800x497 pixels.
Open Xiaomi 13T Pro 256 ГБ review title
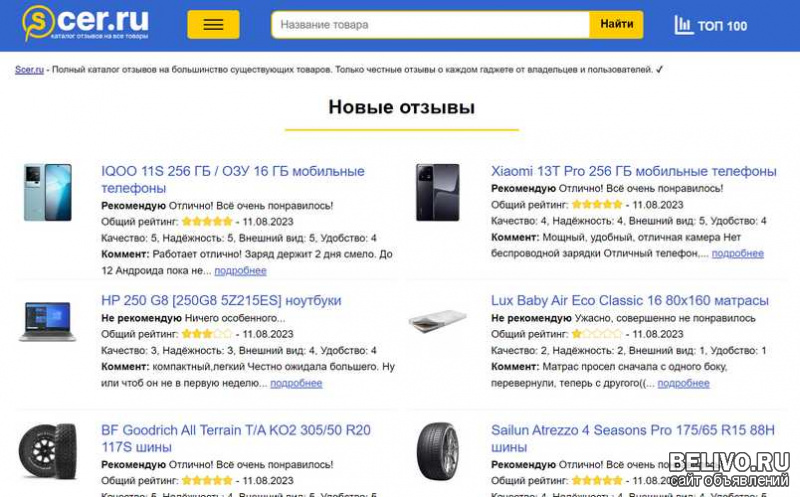click(634, 171)
